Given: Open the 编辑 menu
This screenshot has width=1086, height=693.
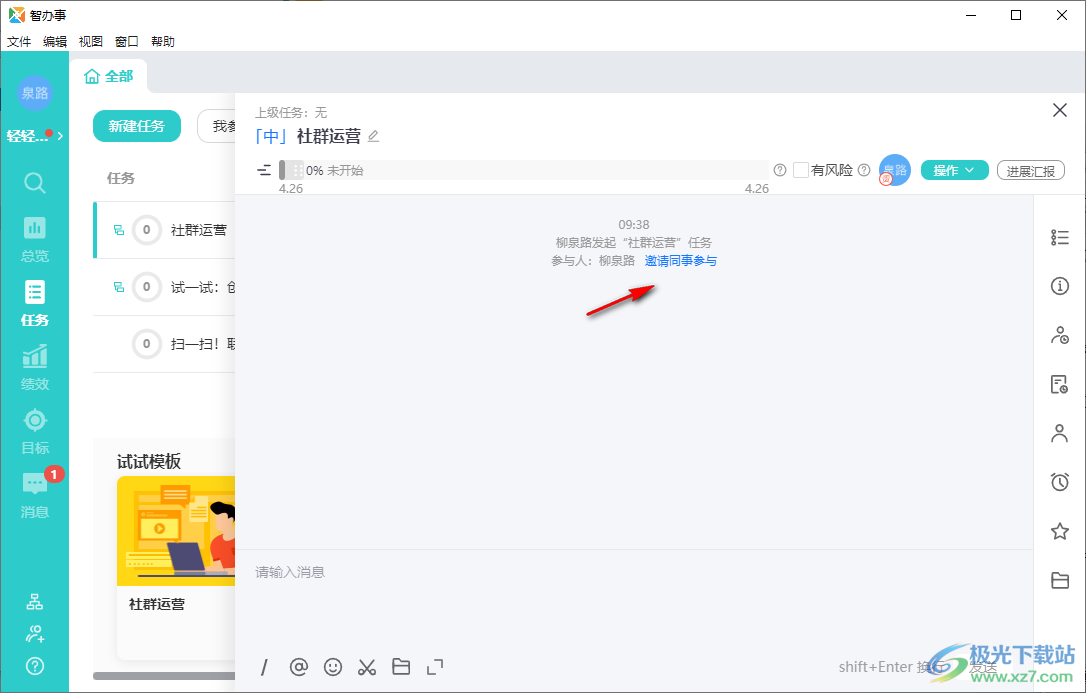Looking at the screenshot, I should (x=55, y=42).
